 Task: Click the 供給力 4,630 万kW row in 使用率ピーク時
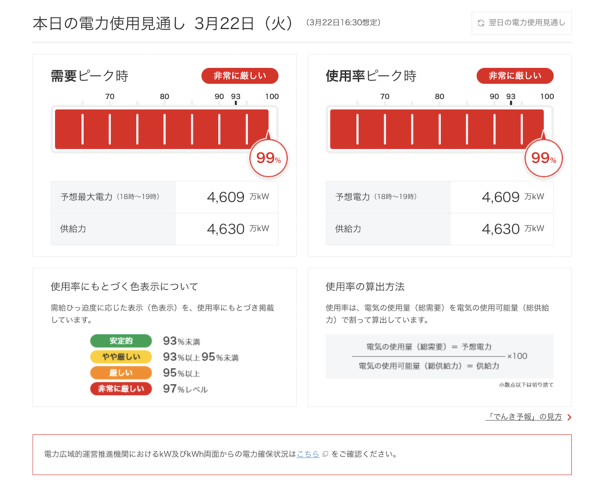pyautogui.click(x=439, y=229)
